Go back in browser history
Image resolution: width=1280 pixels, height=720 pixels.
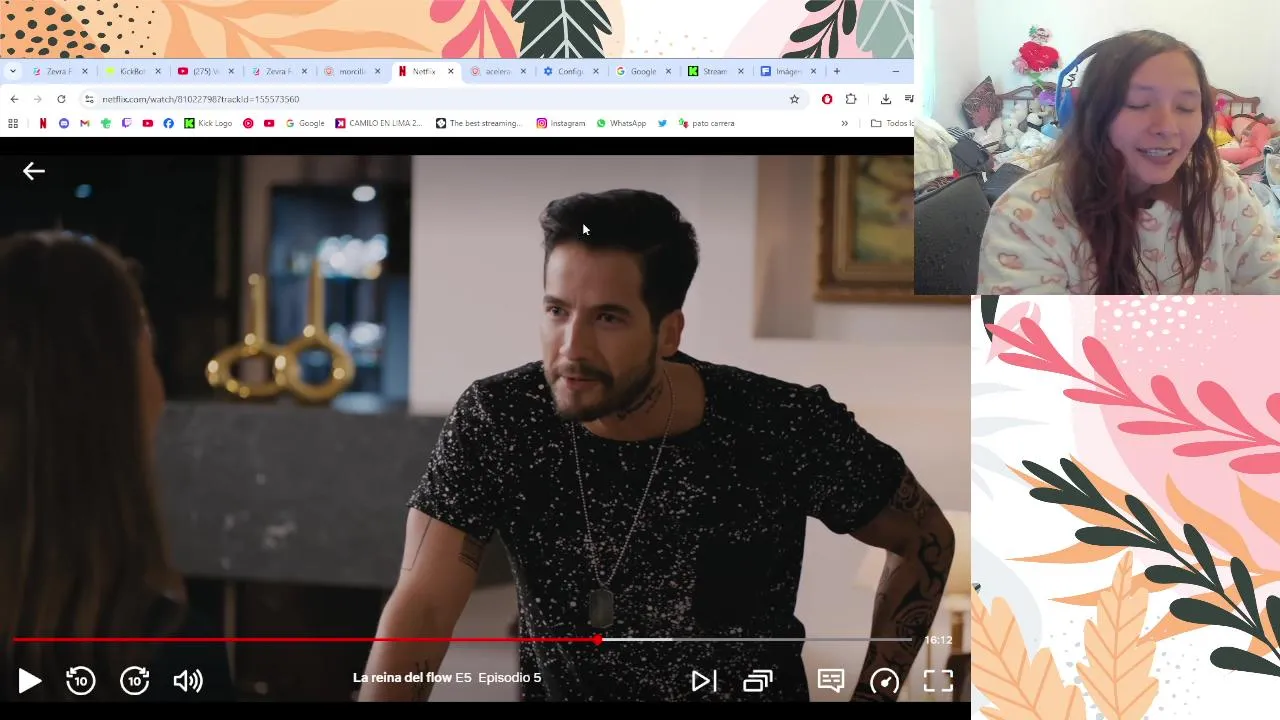coord(14,99)
